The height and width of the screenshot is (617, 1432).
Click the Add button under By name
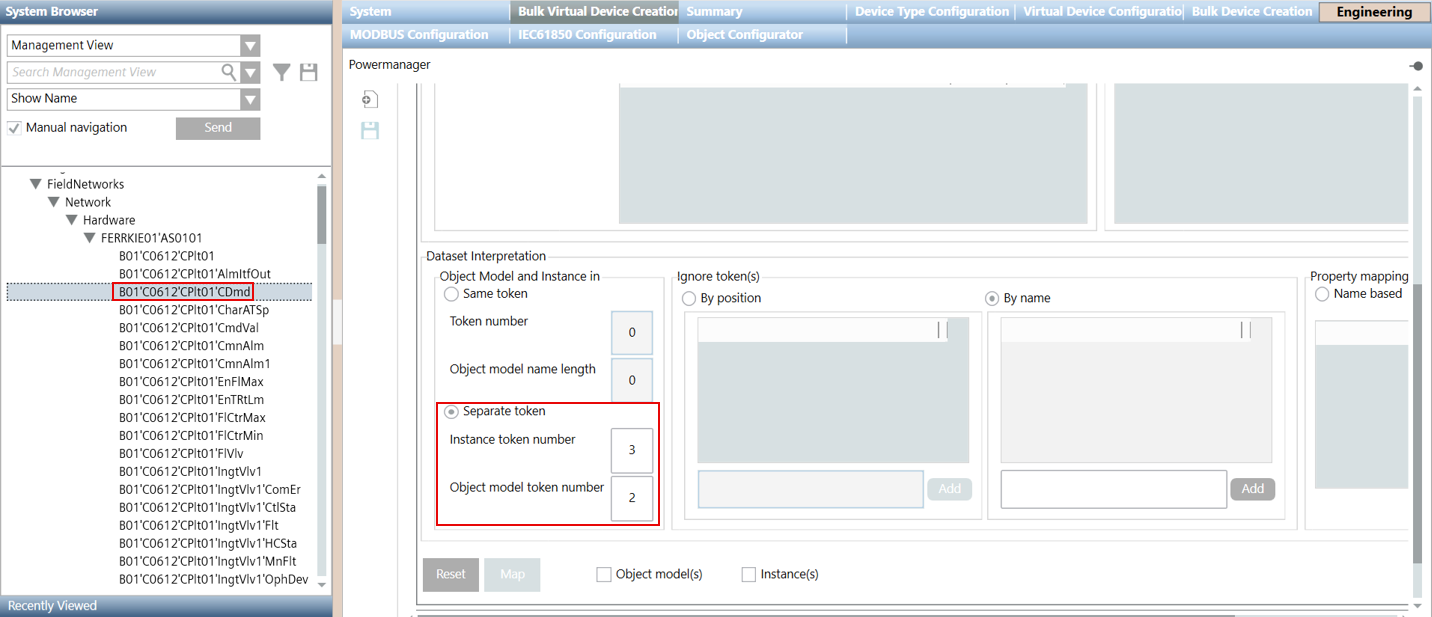coord(1252,489)
